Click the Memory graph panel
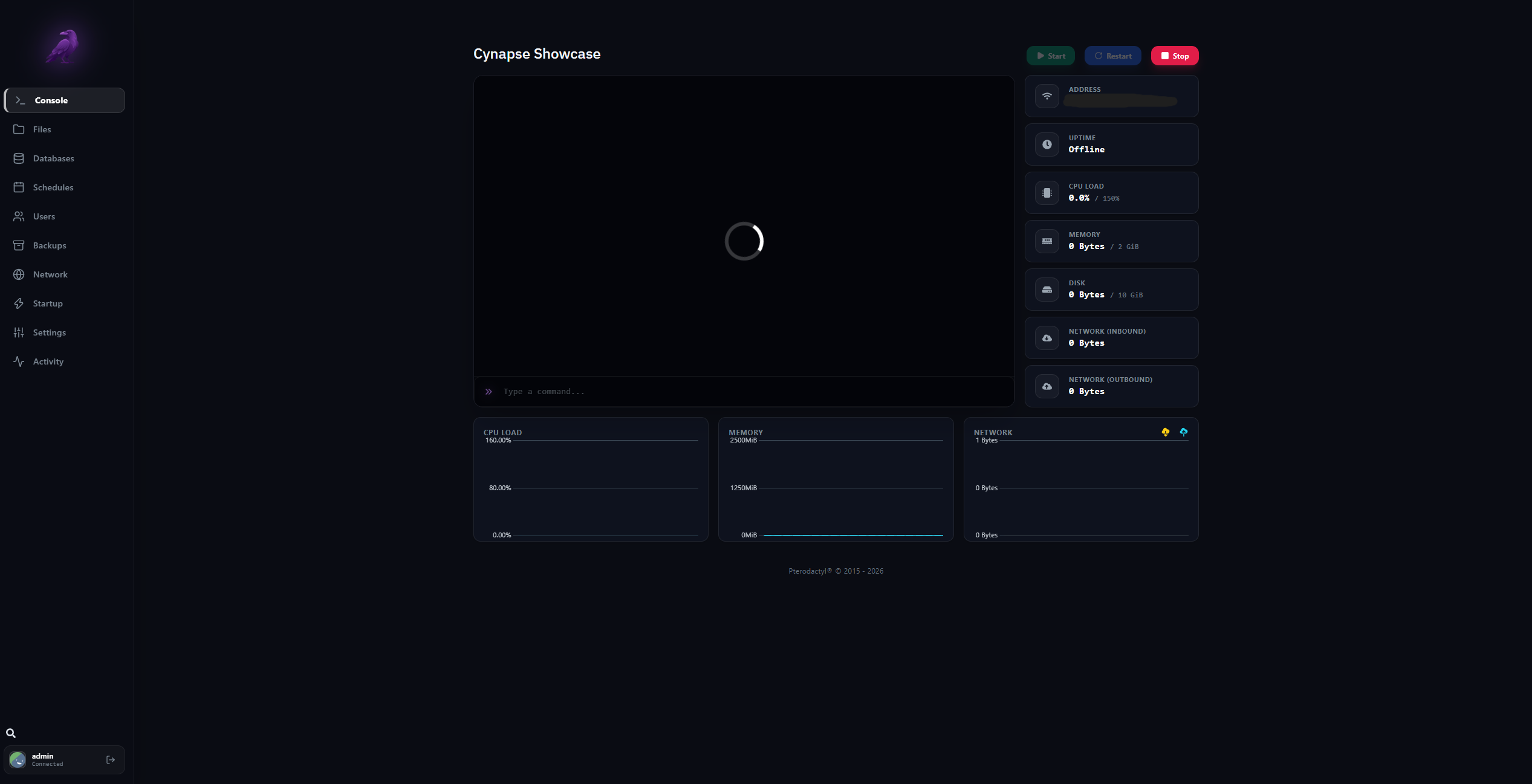 click(x=836, y=479)
